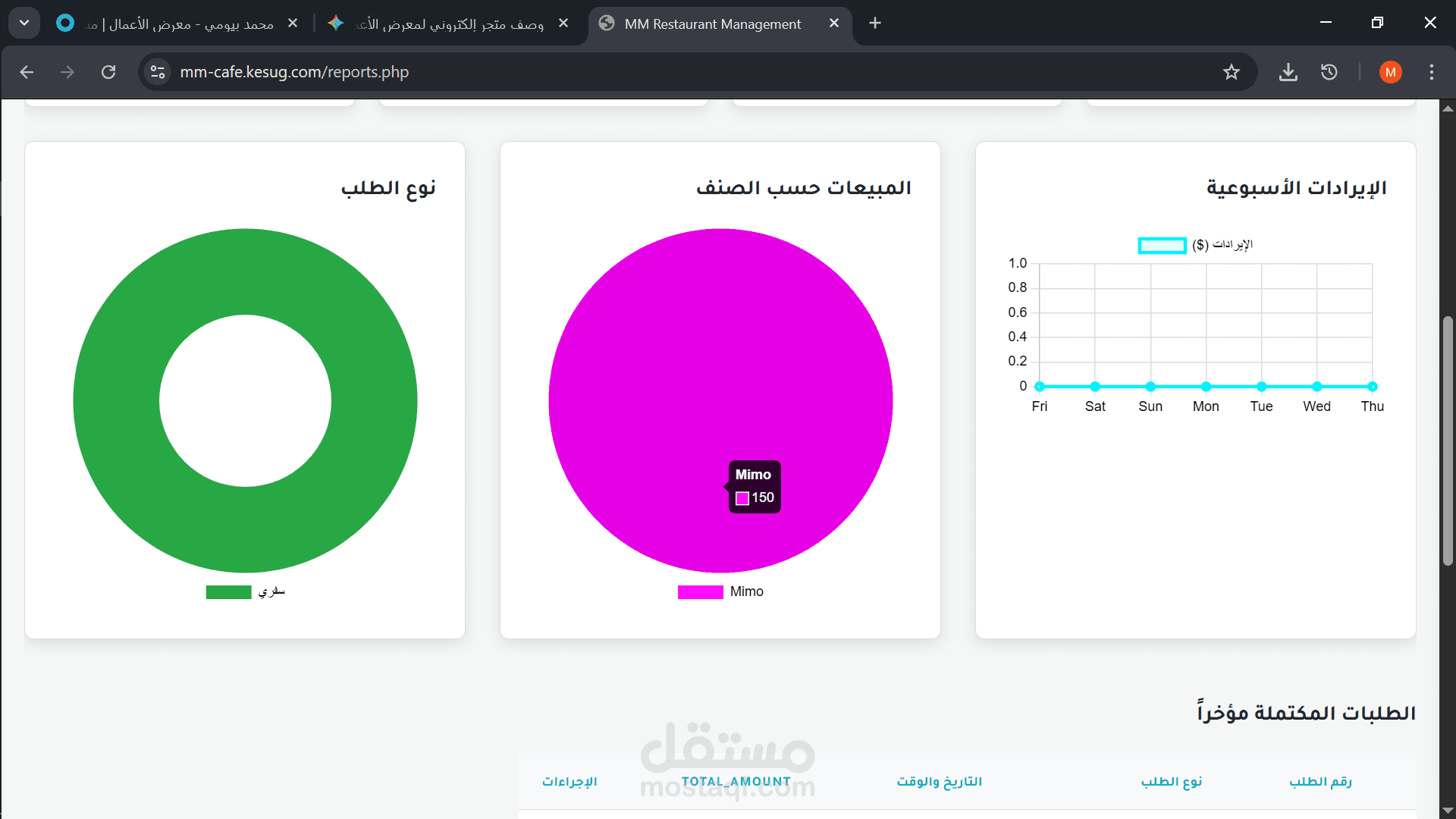The height and width of the screenshot is (819, 1456).
Task: Click site info icon beside URL
Action: coord(158,72)
